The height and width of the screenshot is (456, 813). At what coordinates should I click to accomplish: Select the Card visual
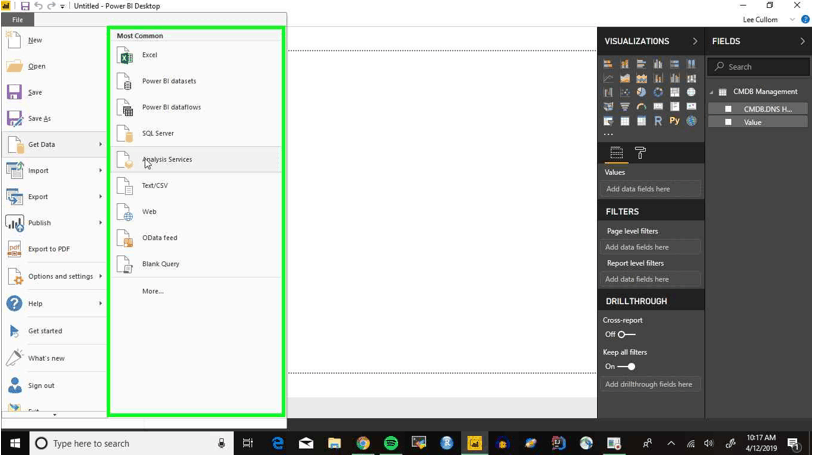click(x=658, y=106)
